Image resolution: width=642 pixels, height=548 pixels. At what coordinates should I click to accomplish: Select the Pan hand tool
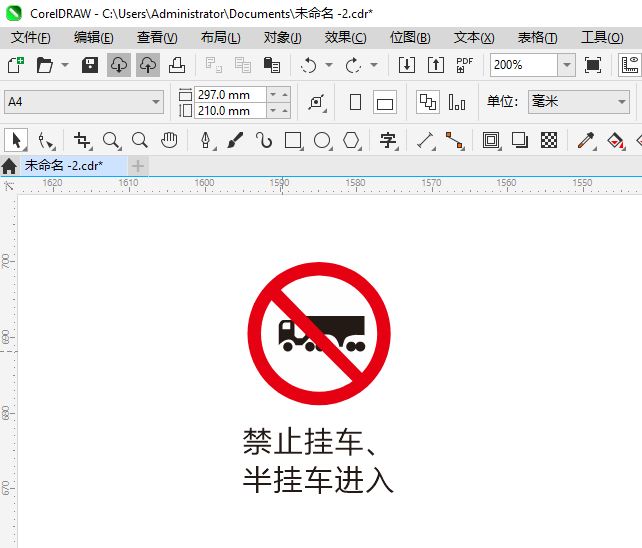pos(169,140)
